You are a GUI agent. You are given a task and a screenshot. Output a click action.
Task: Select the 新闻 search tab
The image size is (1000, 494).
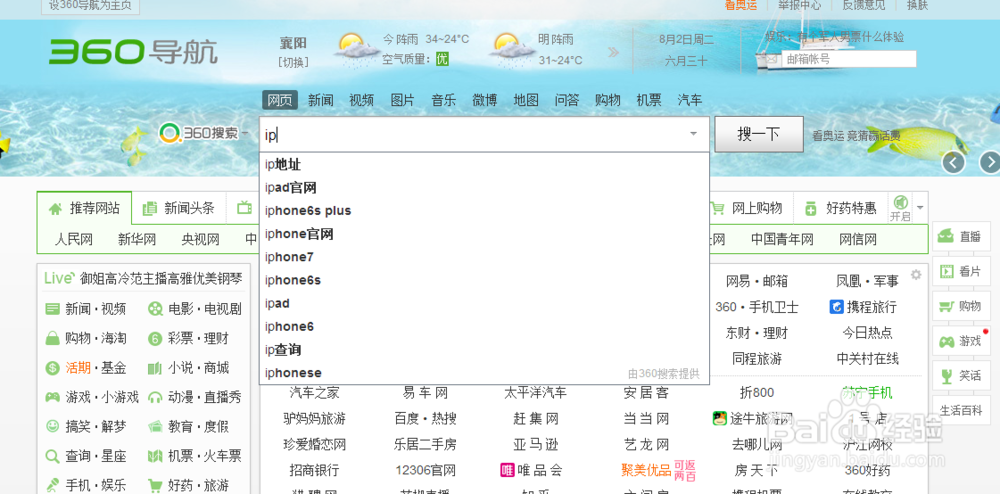(x=320, y=100)
